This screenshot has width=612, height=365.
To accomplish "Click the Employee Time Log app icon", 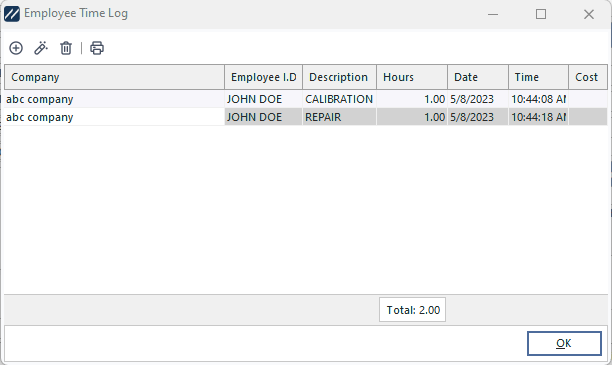I will [12, 14].
